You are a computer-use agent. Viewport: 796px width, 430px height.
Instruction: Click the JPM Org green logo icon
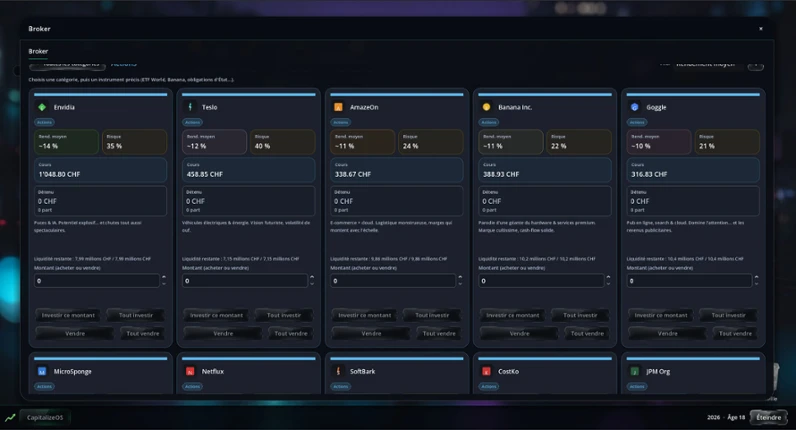[635, 372]
